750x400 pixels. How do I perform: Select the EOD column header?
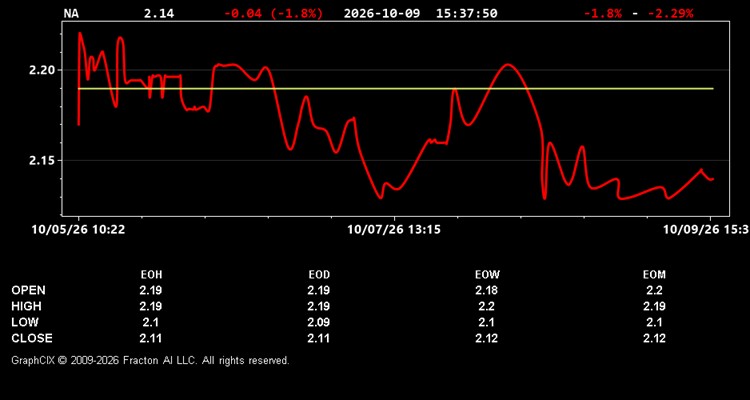319,275
